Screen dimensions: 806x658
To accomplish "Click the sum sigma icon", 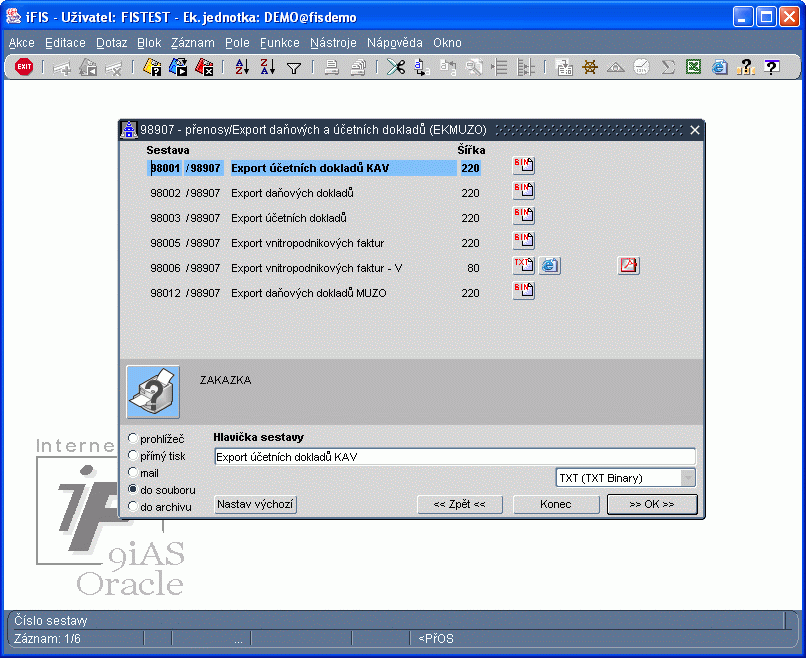I will click(x=668, y=67).
